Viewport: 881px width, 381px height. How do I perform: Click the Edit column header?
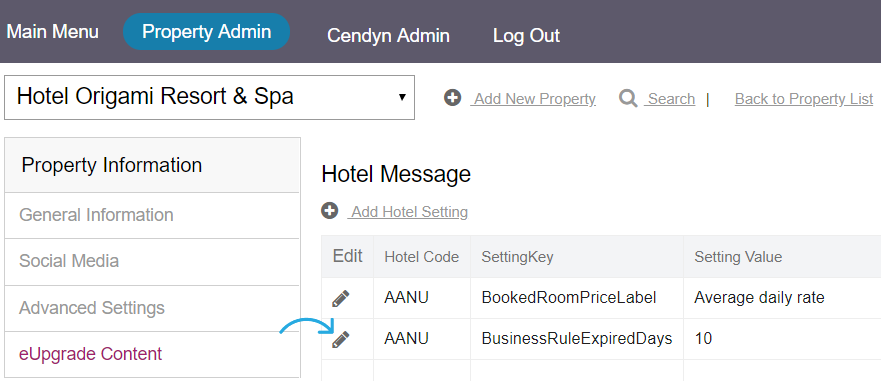[348, 256]
